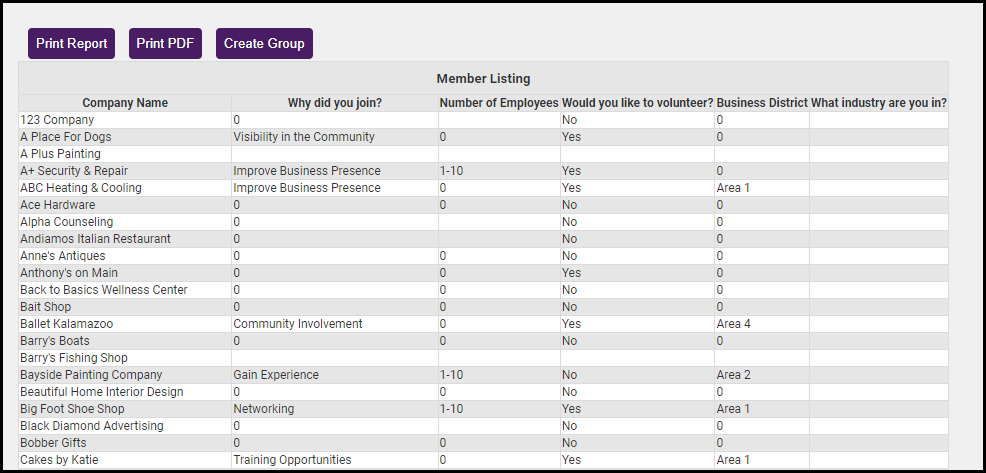The image size is (986, 473).
Task: Click A Place For Dogs company name
Action: (x=66, y=137)
